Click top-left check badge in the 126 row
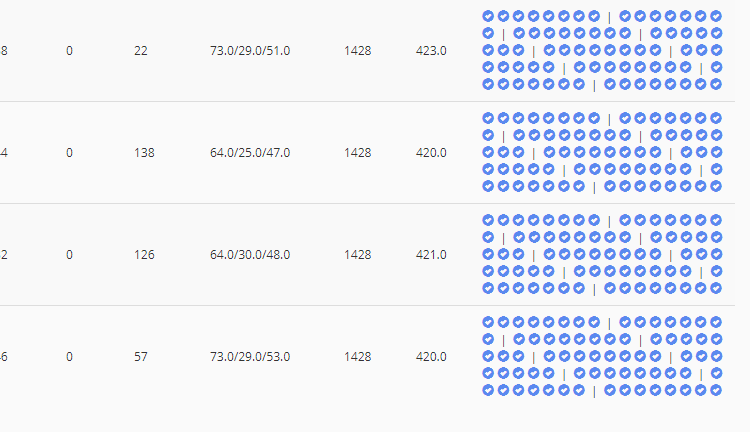Image resolution: width=750 pixels, height=432 pixels. [488, 220]
